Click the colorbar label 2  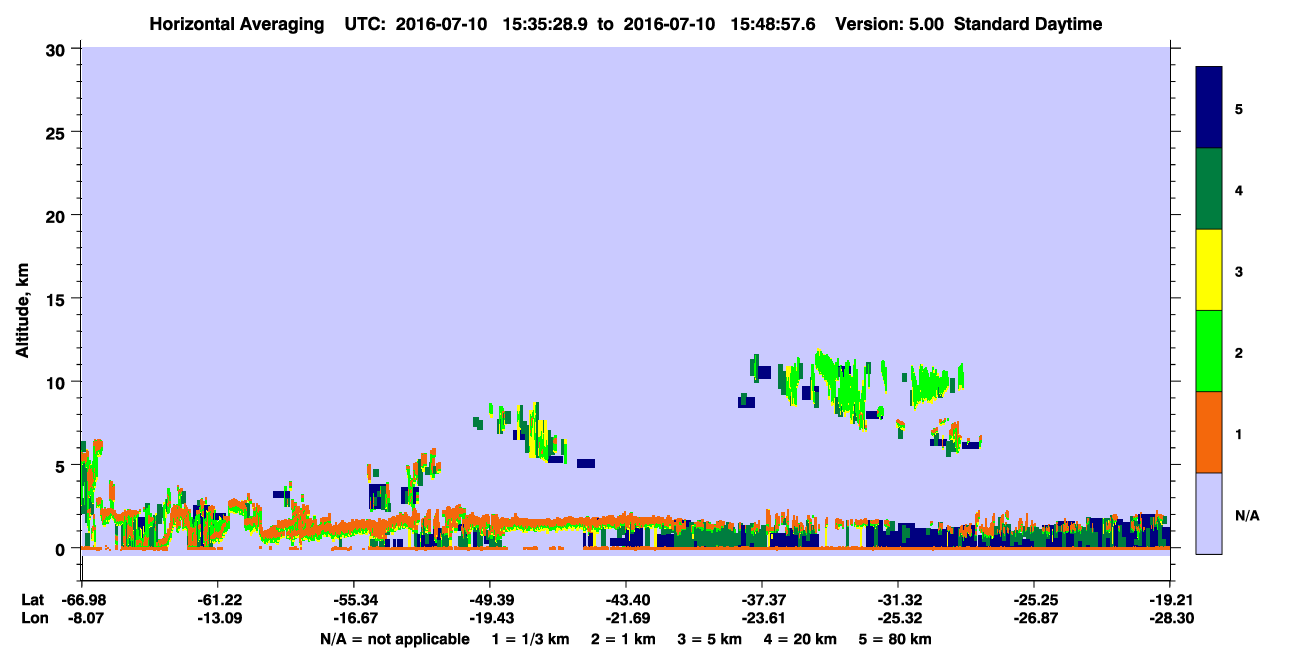click(1239, 352)
